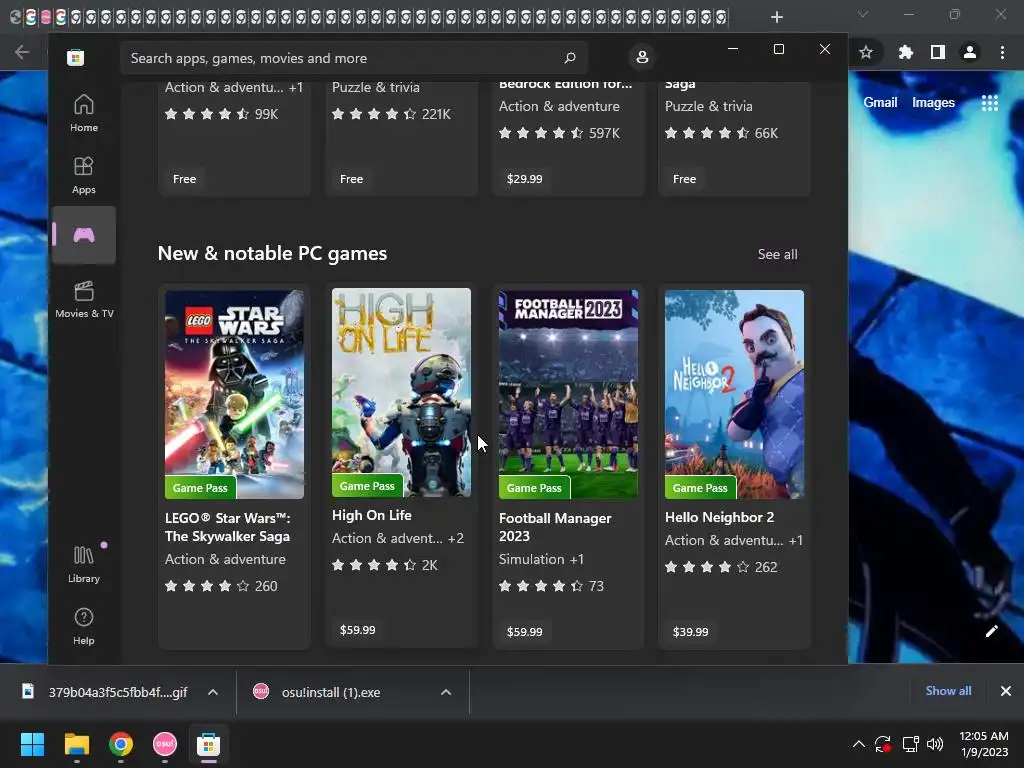The height and width of the screenshot is (768, 1024).
Task: Open the Library in sidebar
Action: coord(84,564)
